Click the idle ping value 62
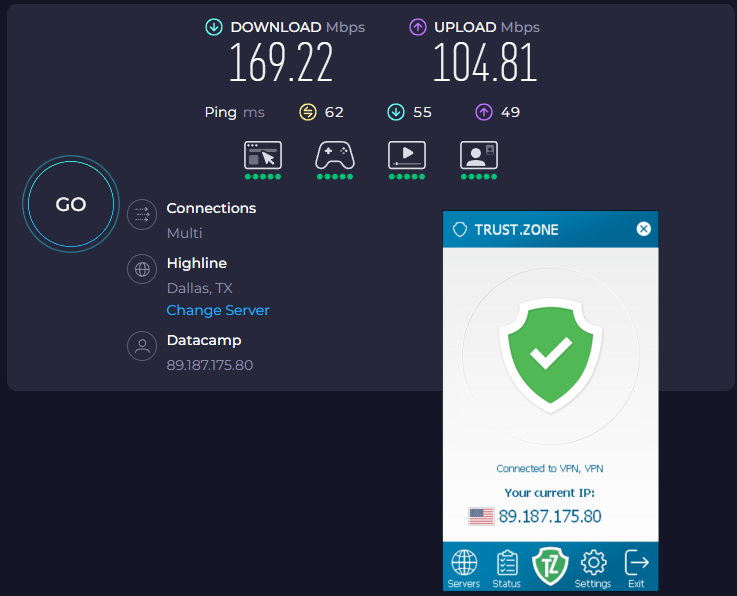This screenshot has height=596, width=737. point(334,112)
